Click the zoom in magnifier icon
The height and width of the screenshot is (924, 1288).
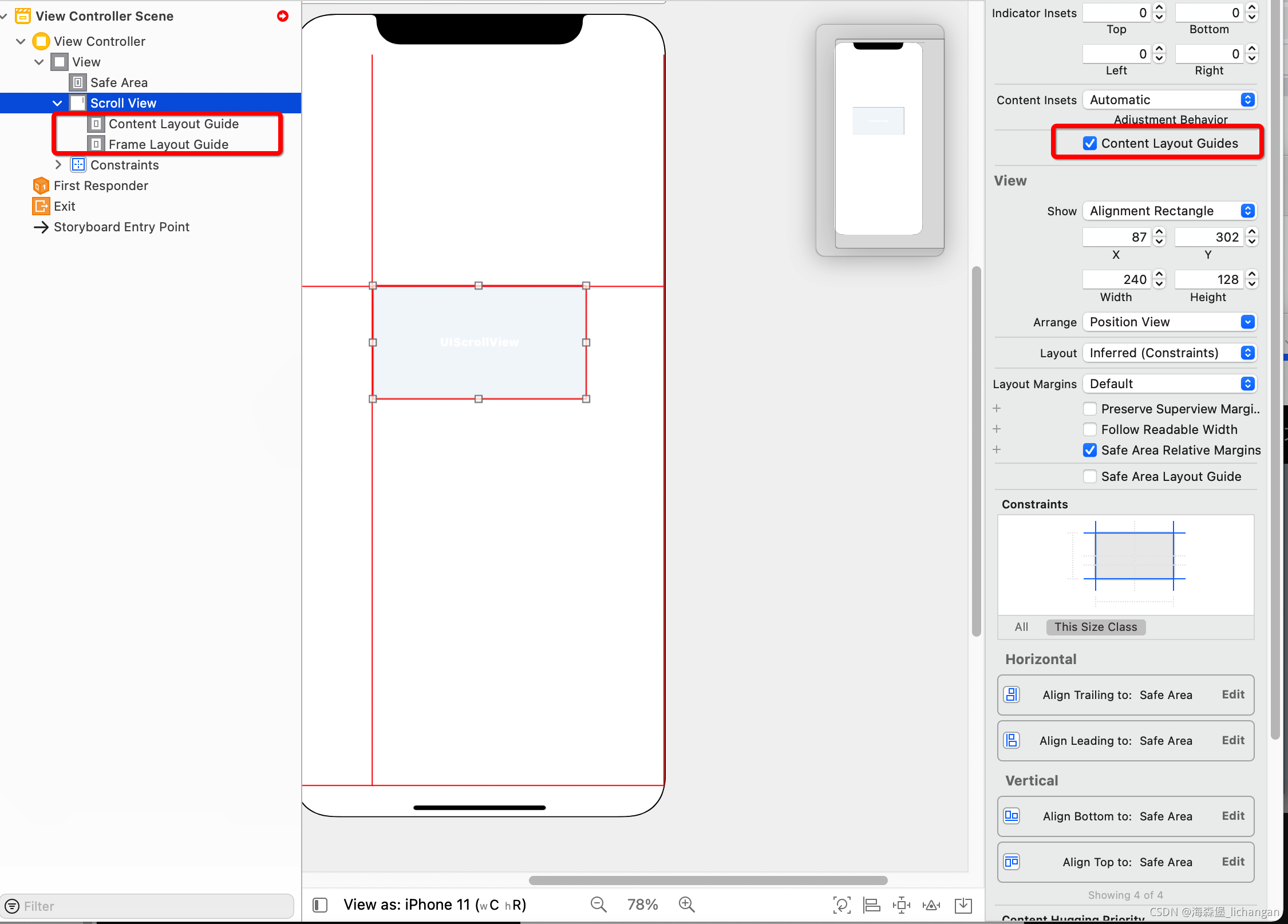(x=686, y=905)
